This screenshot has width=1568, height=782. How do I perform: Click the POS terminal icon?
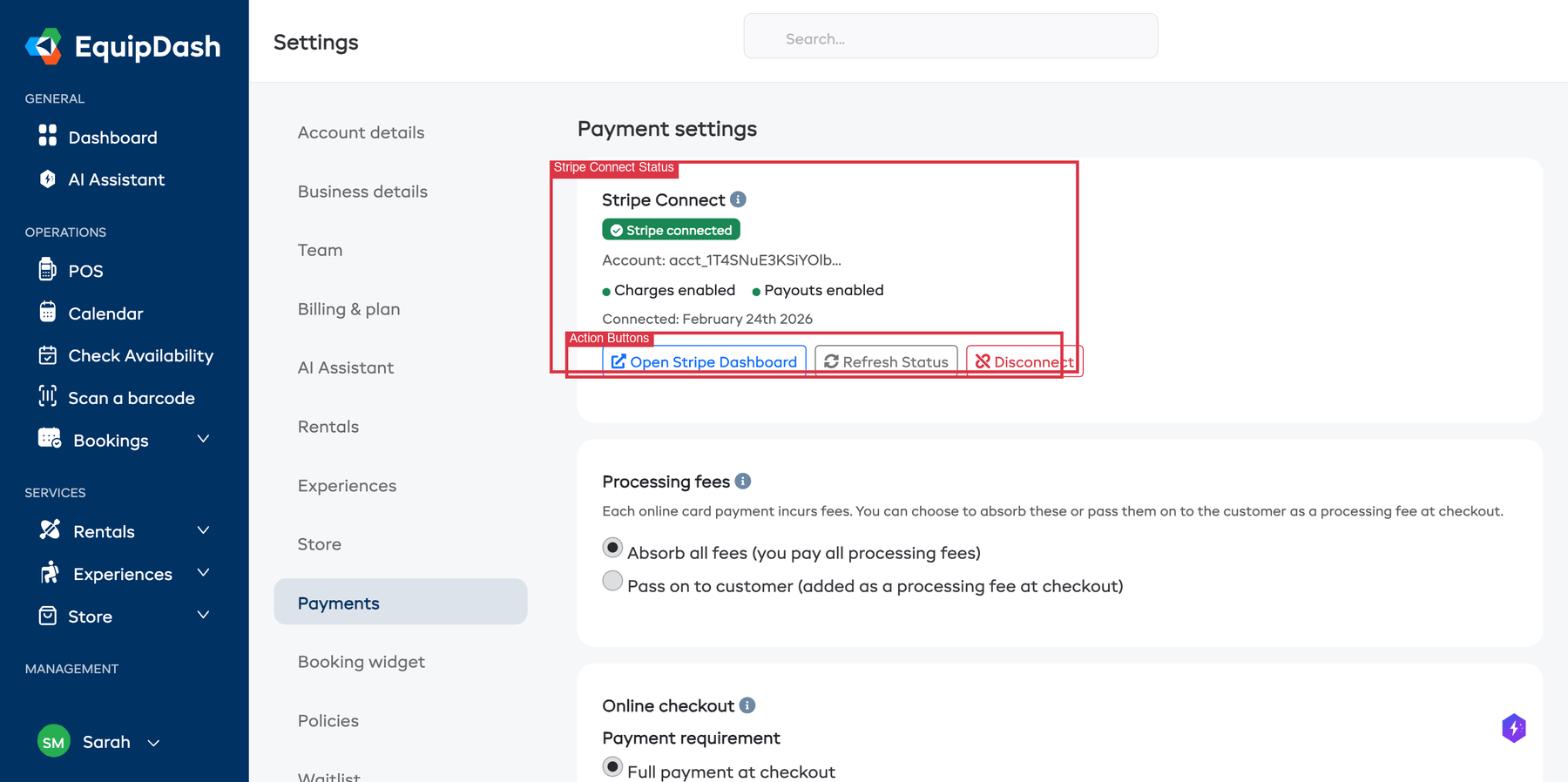(x=48, y=269)
